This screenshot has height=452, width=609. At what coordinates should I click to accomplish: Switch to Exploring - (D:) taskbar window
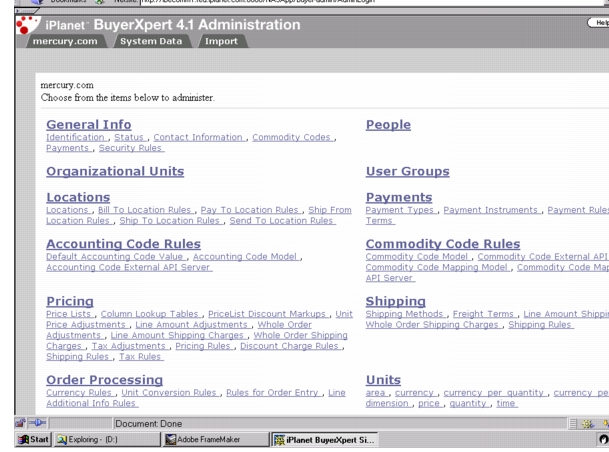click(x=107, y=440)
